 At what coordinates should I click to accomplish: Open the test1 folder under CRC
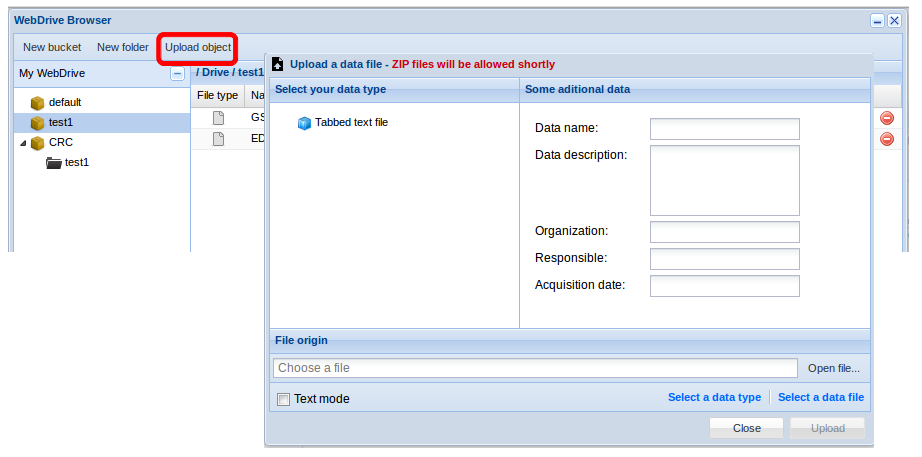(x=68, y=162)
